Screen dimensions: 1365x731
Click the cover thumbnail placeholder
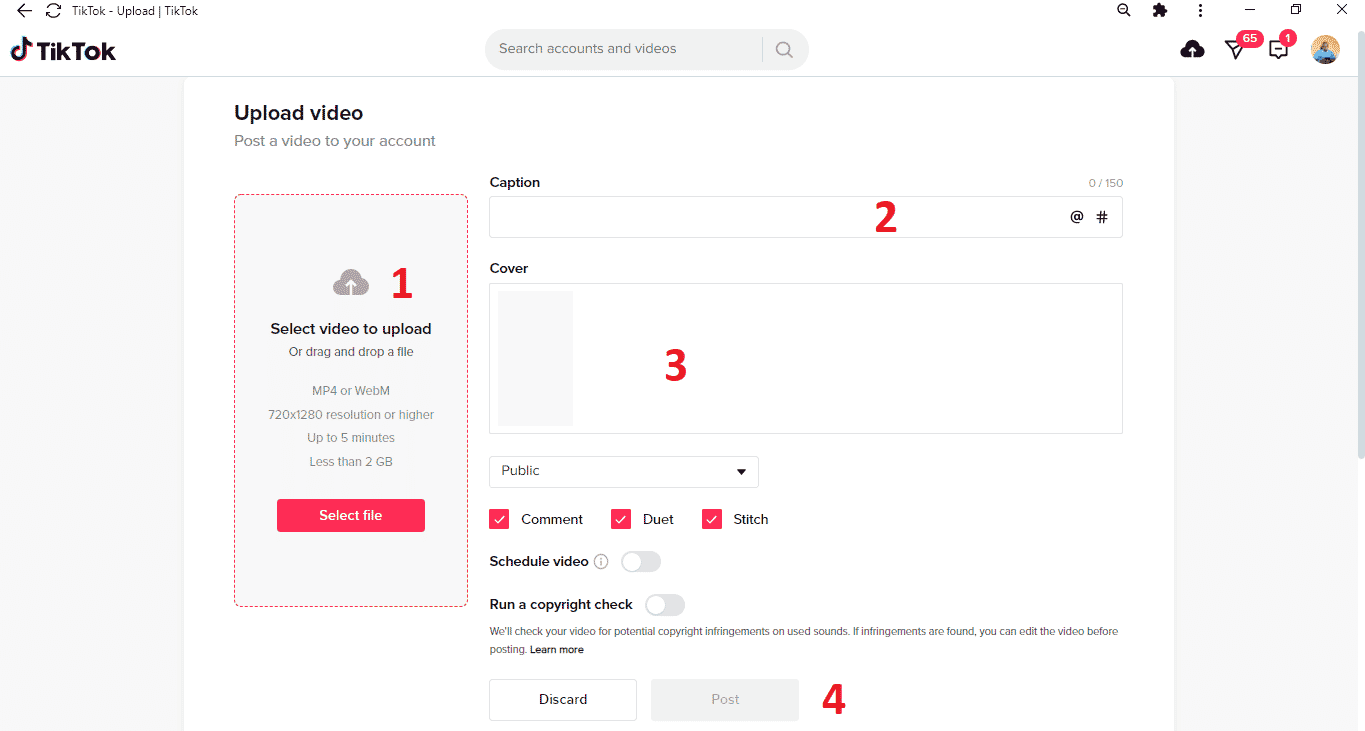(536, 359)
